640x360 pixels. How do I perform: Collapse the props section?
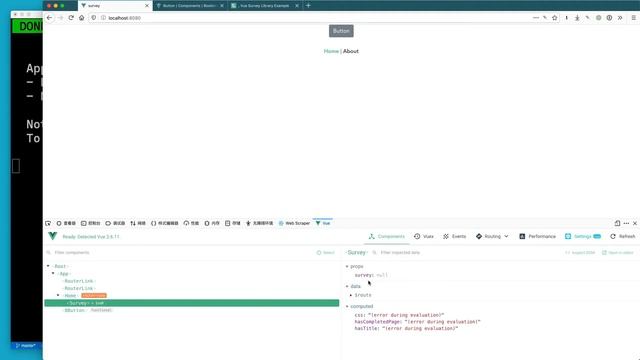click(x=347, y=267)
